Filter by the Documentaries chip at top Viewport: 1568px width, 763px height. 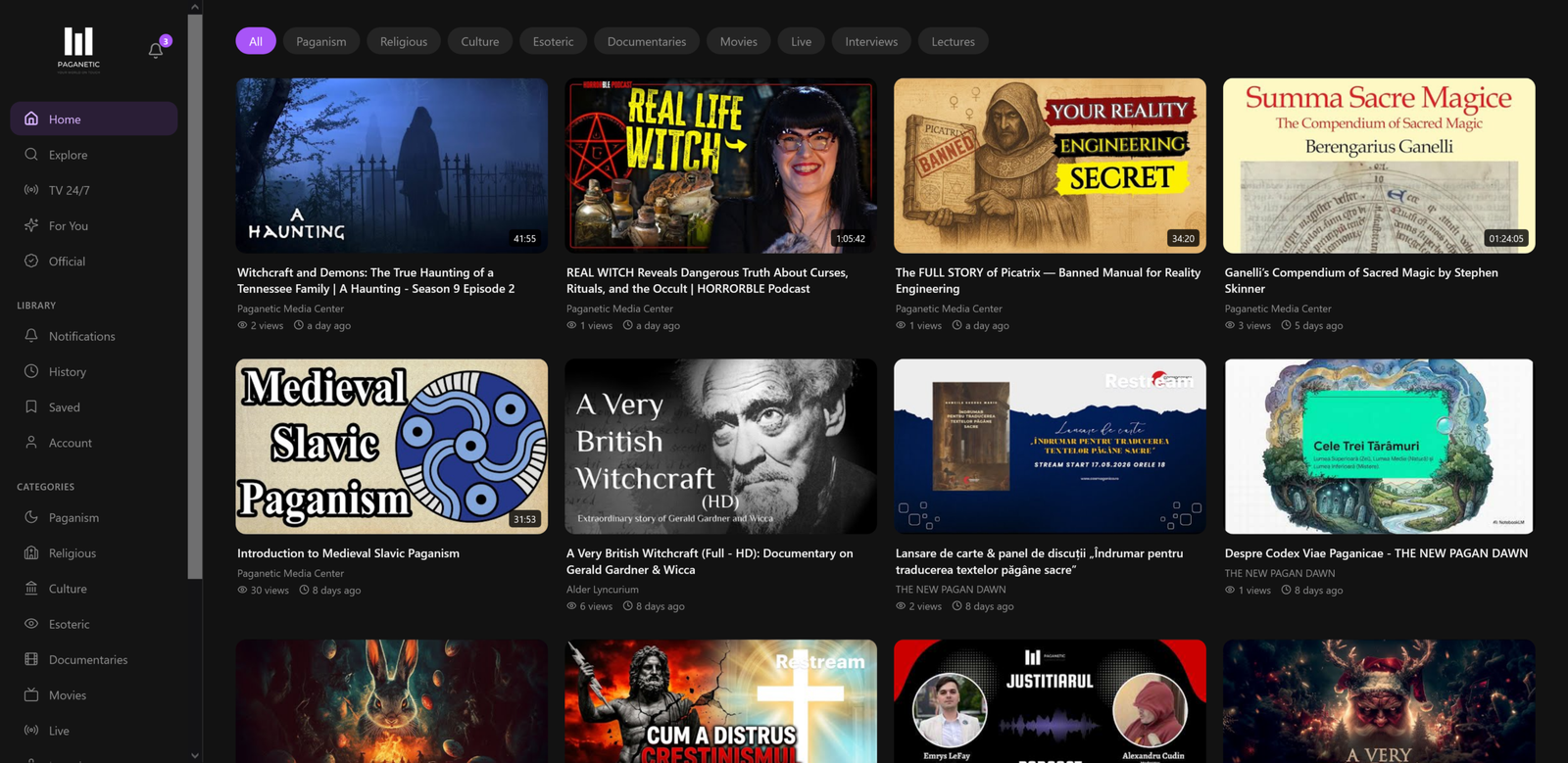(x=647, y=41)
